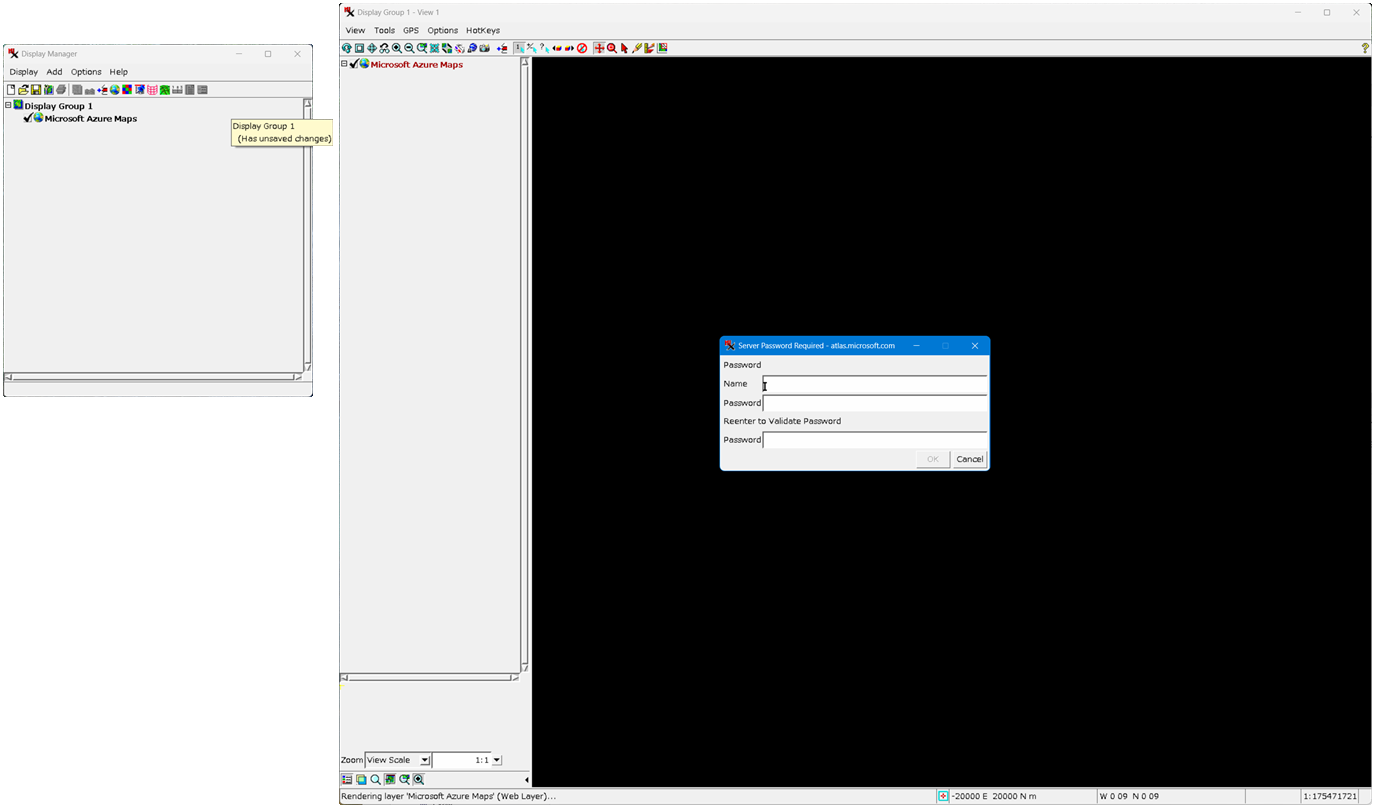Screen dimensions: 1375x807
Task: Collapse sidebar with the black left-arrow button
Action: pyautogui.click(x=527, y=780)
